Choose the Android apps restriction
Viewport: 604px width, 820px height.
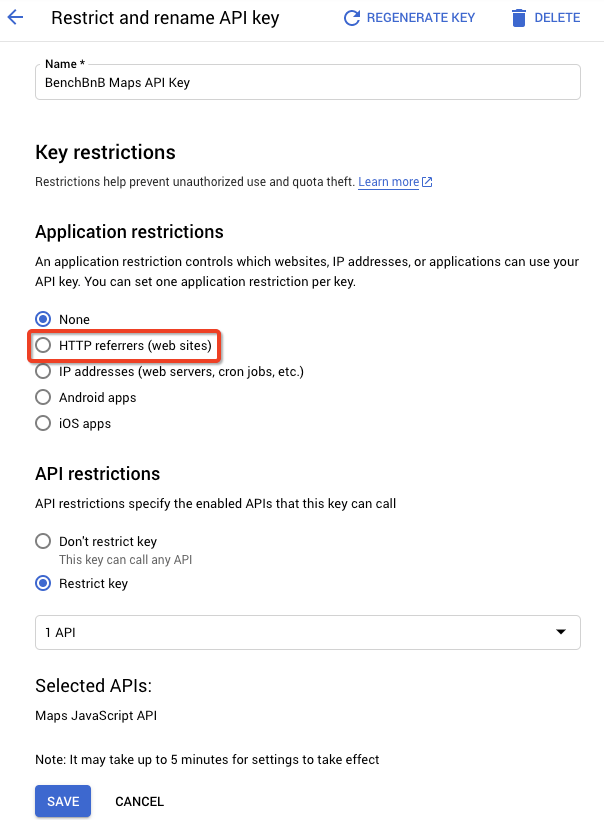(42, 397)
